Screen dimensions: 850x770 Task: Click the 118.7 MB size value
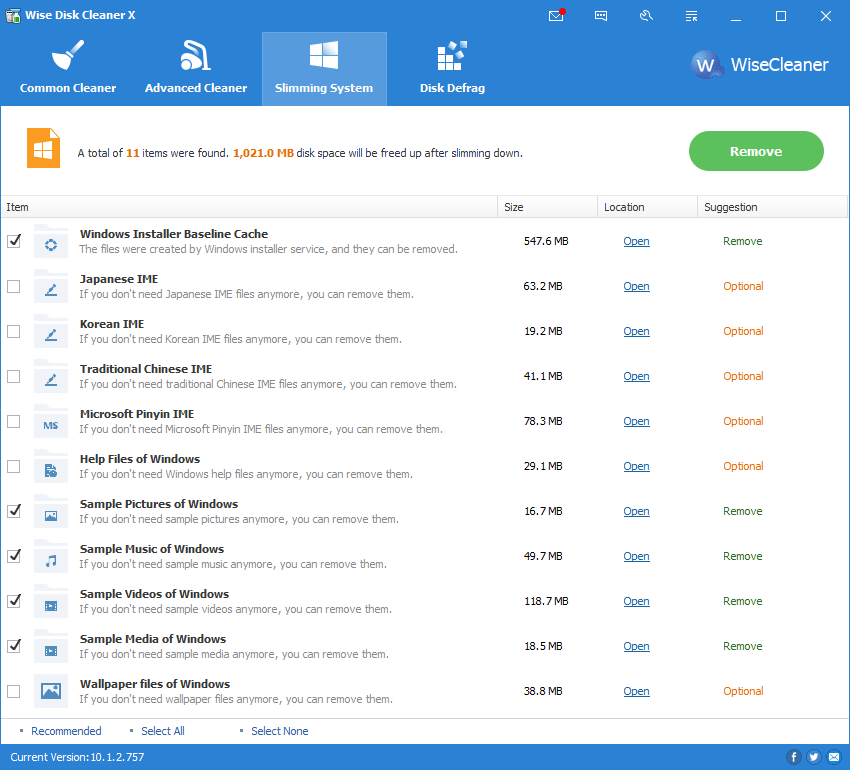click(x=546, y=601)
